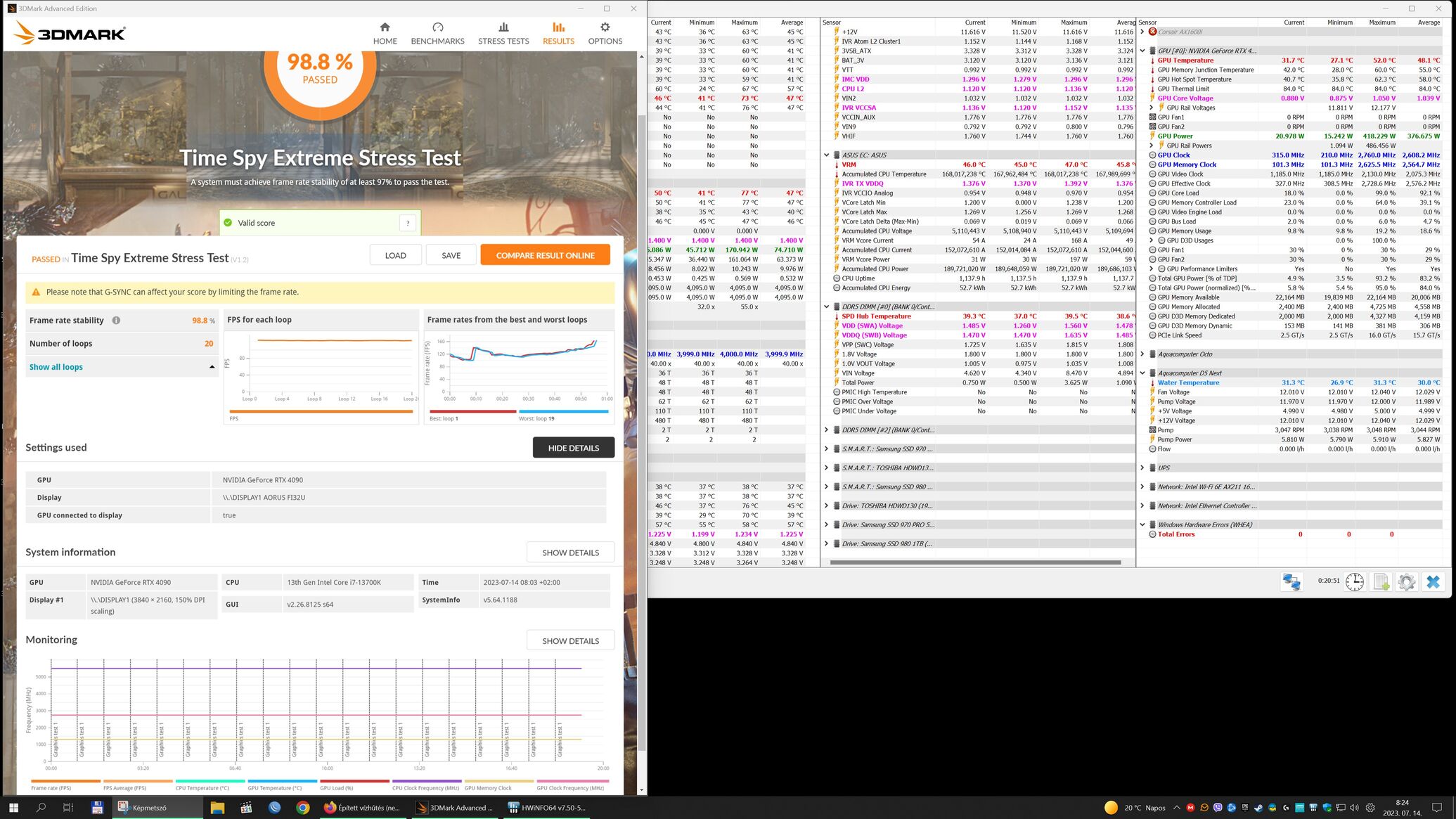Expand GPU D3D Usages sub-items
Image resolution: width=1456 pixels, height=819 pixels.
tap(1152, 240)
